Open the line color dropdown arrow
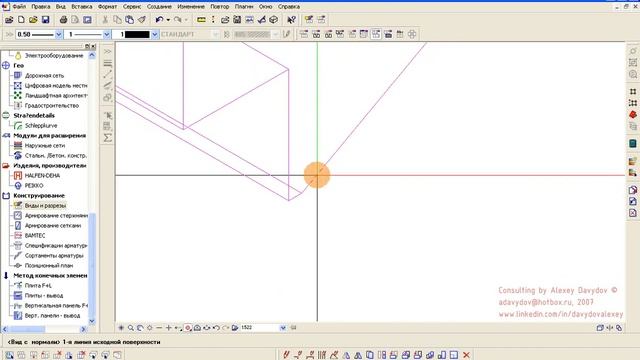The width and height of the screenshot is (640, 360). pyautogui.click(x=155, y=34)
